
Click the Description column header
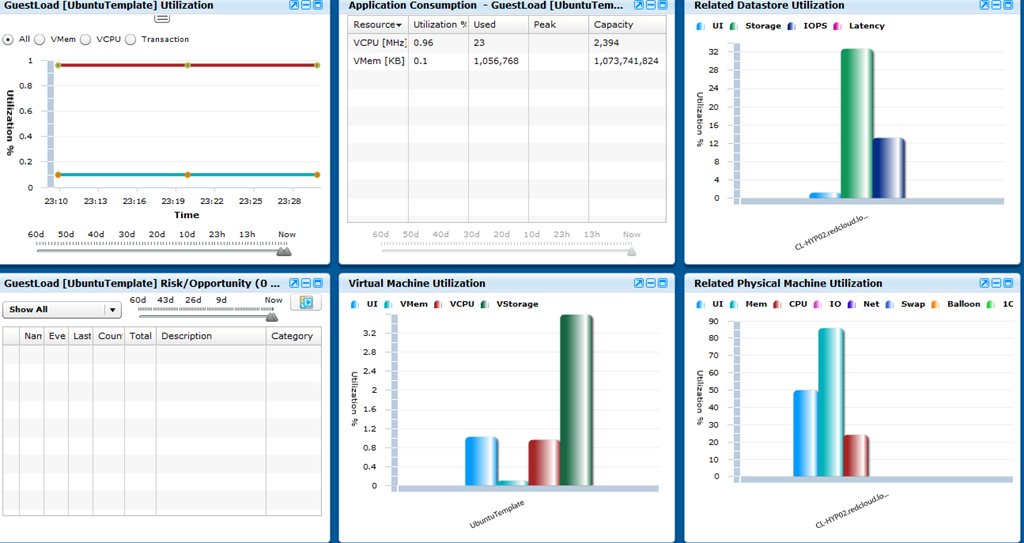211,336
